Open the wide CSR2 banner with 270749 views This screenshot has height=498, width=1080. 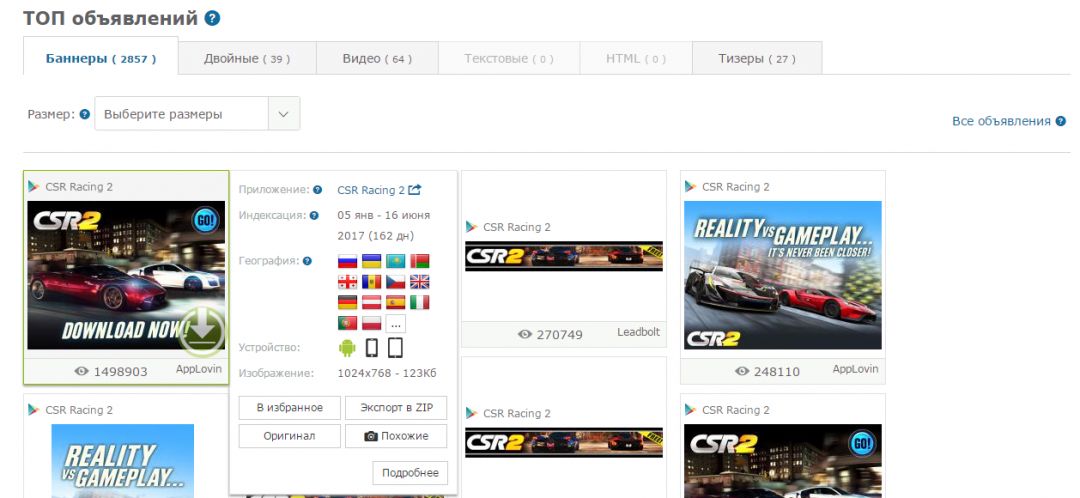pos(564,256)
